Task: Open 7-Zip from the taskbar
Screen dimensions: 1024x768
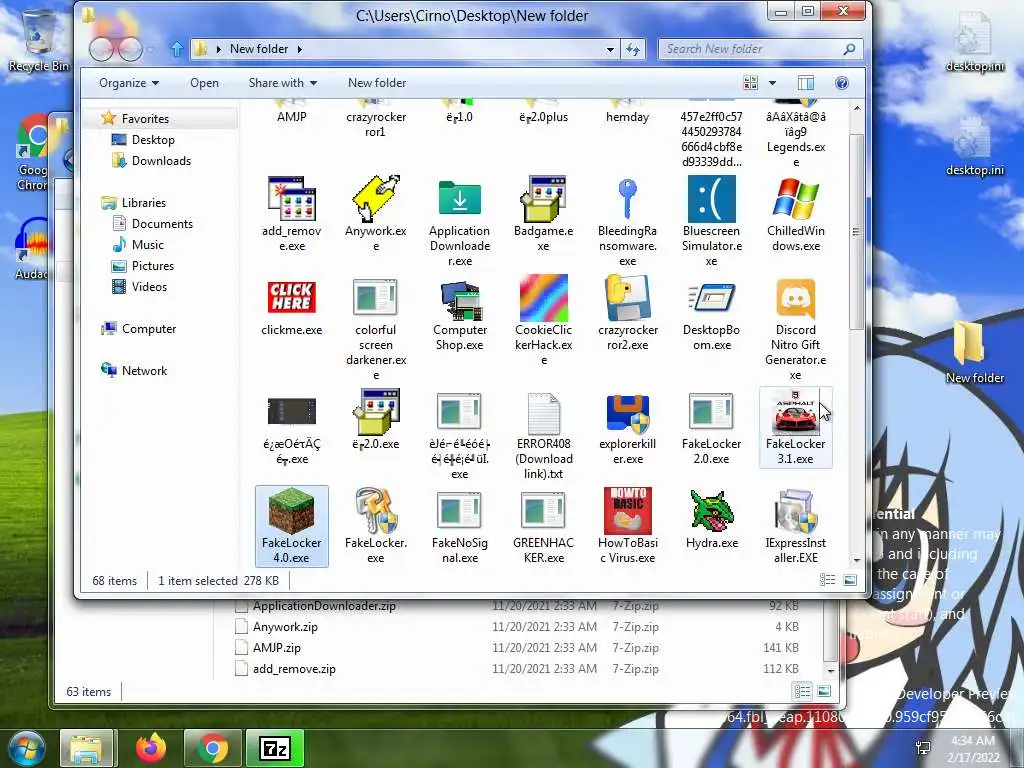Action: (x=275, y=748)
